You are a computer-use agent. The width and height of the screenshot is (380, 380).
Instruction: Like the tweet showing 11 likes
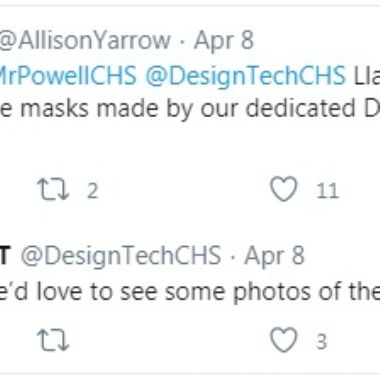(284, 189)
